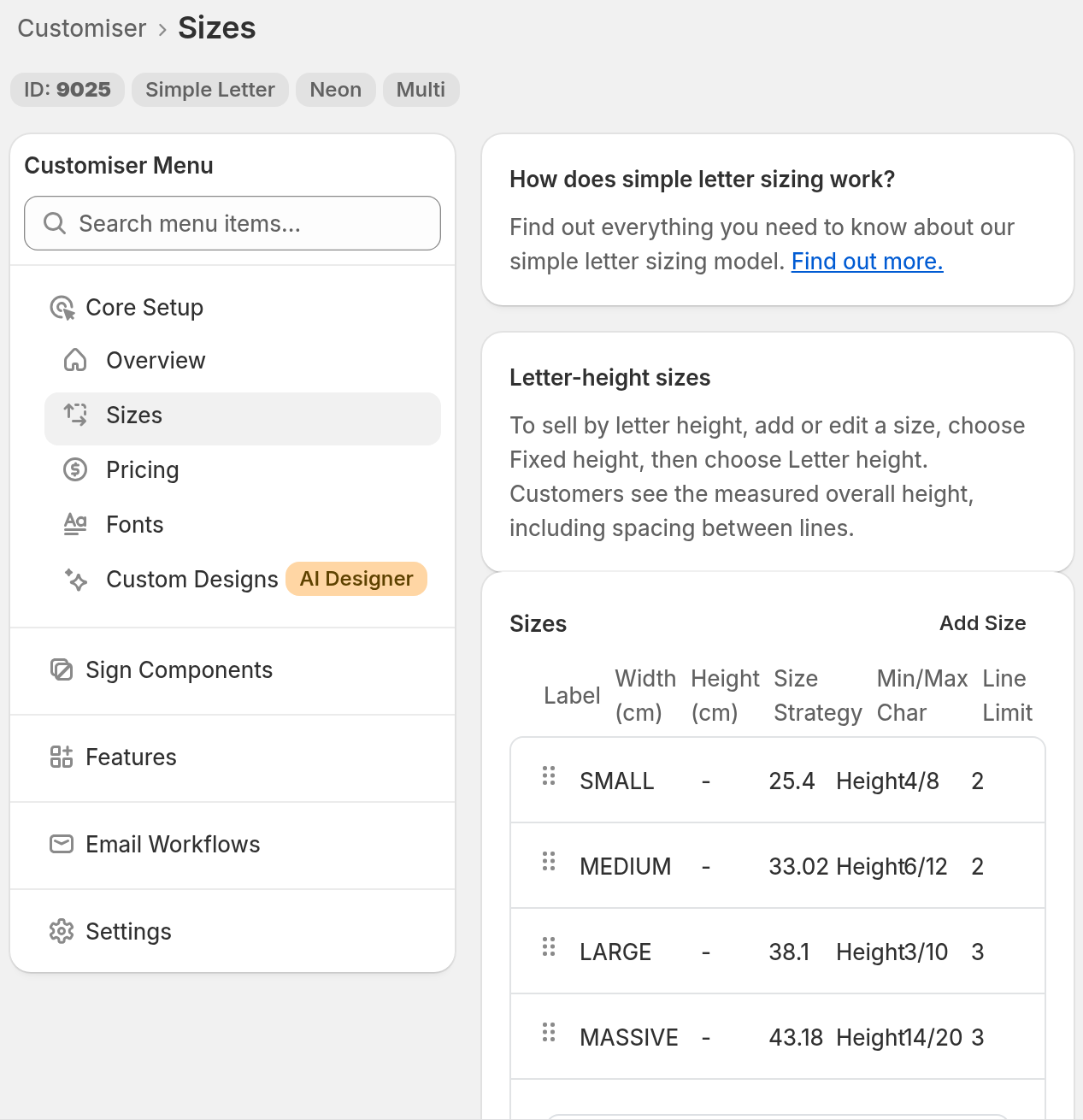Click the search magnifier icon

[55, 223]
